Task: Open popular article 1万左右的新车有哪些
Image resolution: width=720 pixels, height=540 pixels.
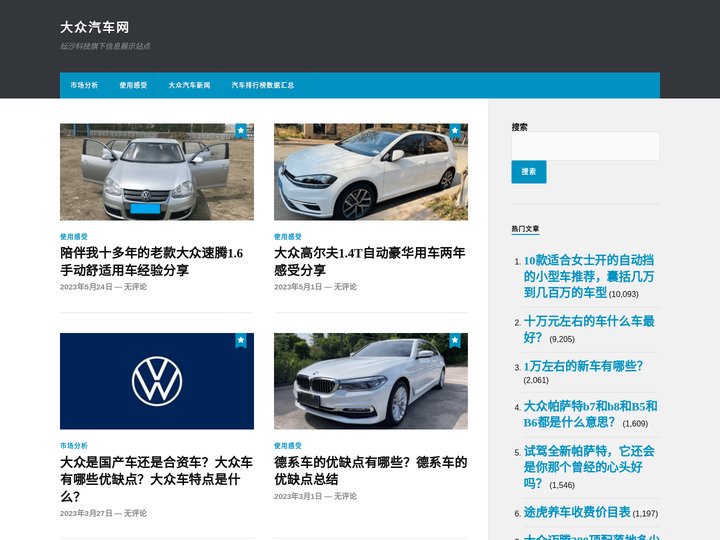Action: (x=583, y=366)
